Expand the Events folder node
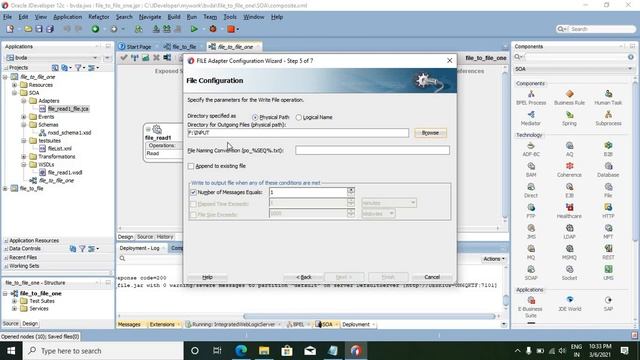Screen dimensions: 640x360 (x=24, y=117)
